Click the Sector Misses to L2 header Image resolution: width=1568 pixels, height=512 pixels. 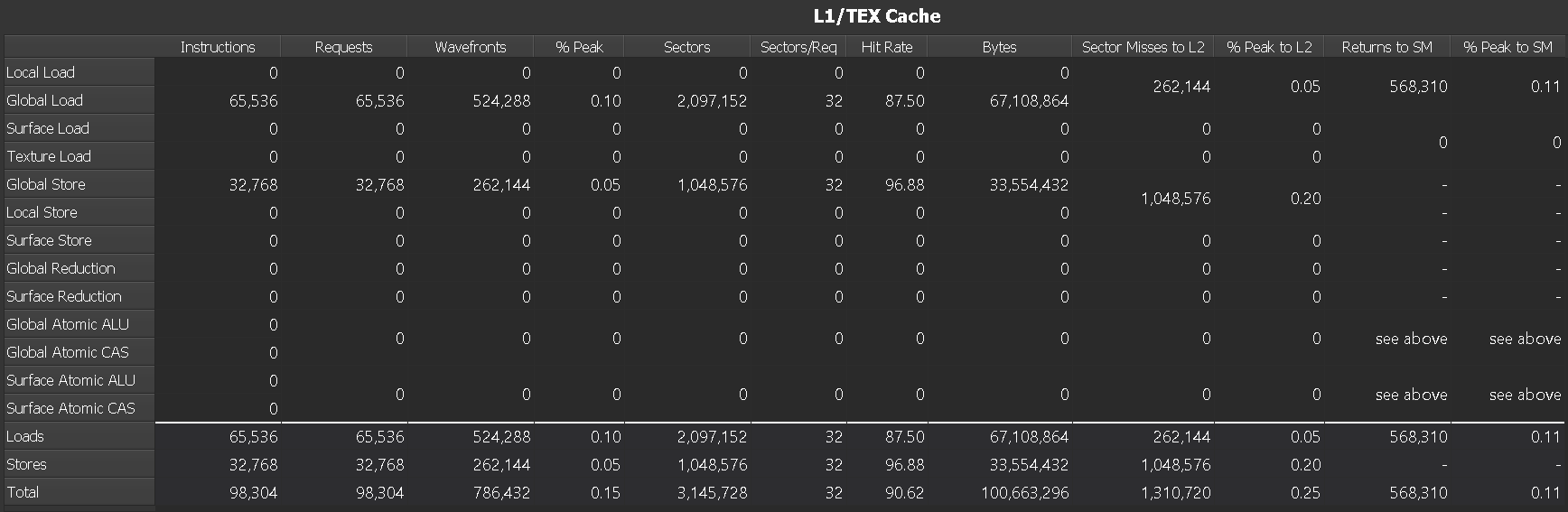1143,47
